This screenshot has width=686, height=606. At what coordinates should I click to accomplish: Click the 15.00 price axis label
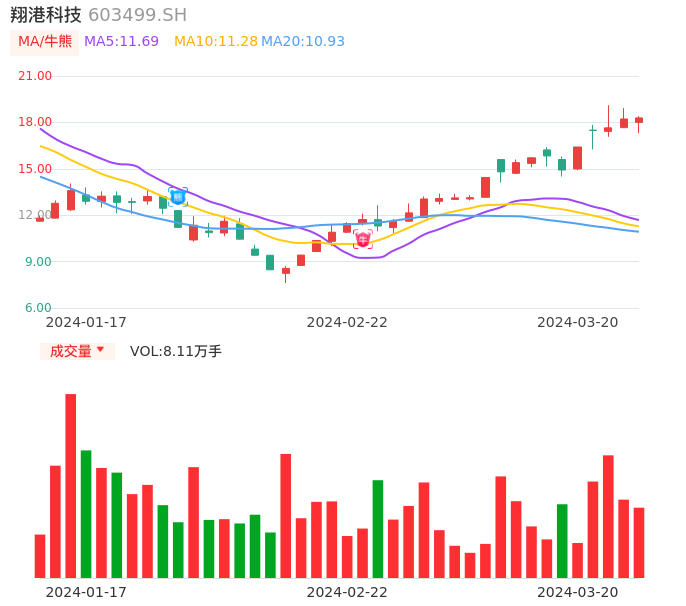coord(35,169)
